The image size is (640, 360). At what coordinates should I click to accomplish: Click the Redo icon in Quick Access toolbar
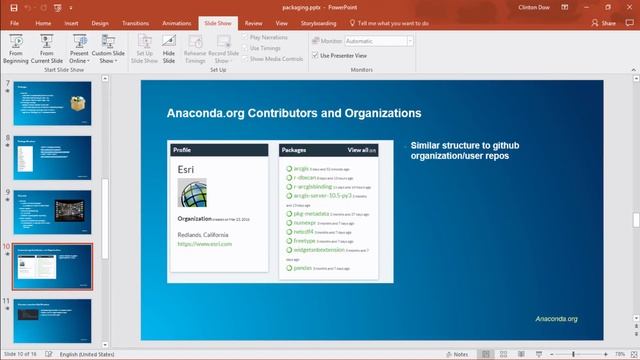coord(43,7)
